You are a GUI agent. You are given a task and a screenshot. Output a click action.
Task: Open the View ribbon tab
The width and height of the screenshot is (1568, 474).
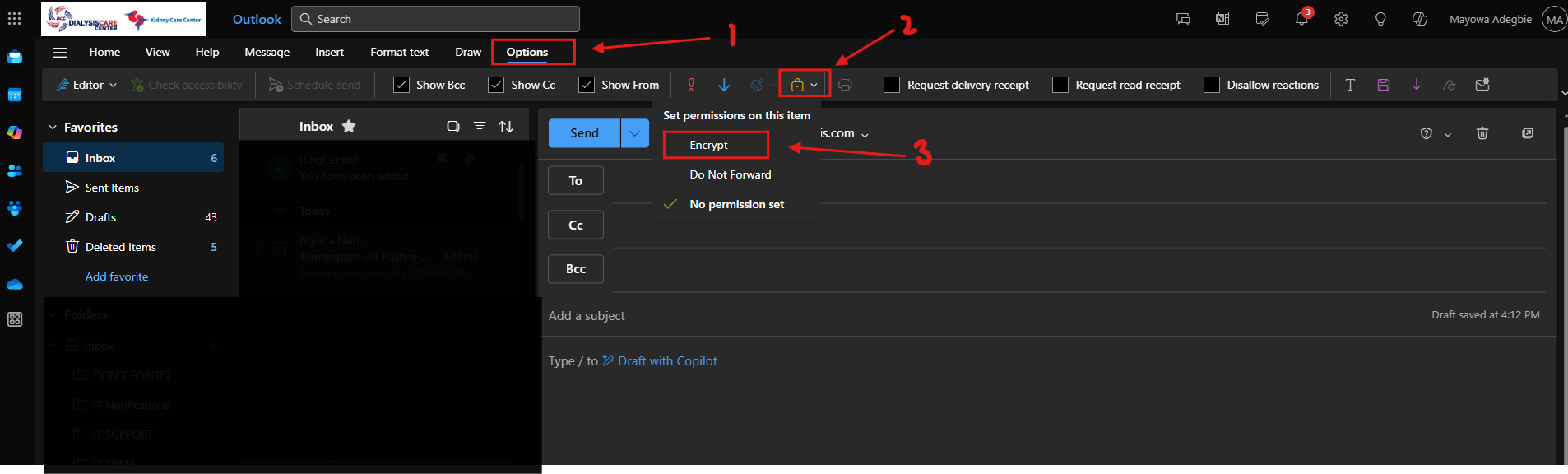(x=158, y=52)
